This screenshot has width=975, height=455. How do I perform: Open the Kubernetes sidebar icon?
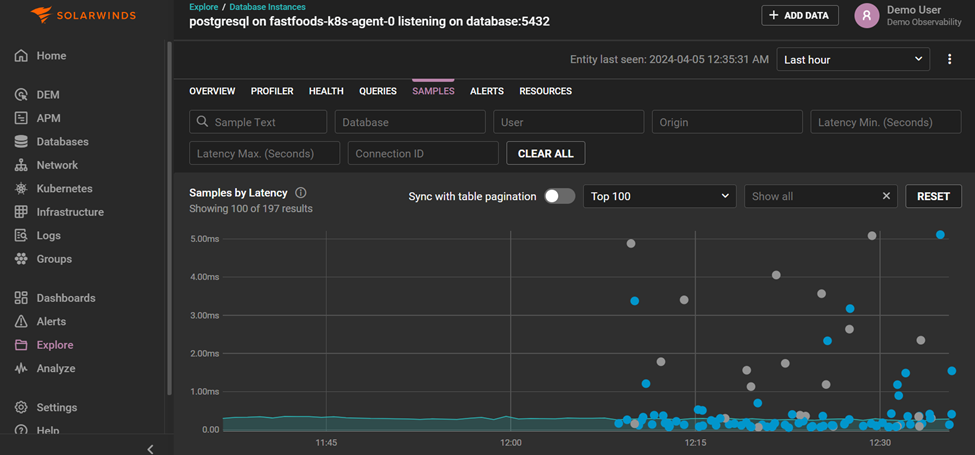point(21,189)
